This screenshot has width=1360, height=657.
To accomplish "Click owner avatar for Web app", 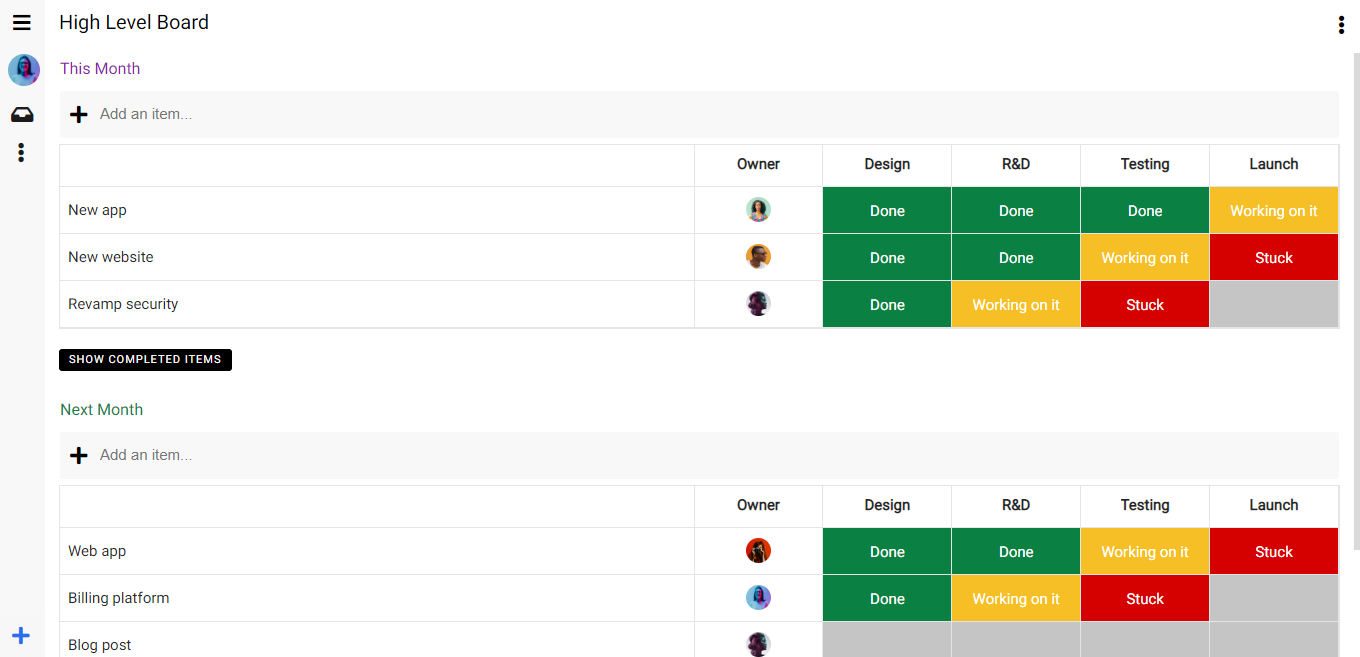I will pyautogui.click(x=758, y=551).
